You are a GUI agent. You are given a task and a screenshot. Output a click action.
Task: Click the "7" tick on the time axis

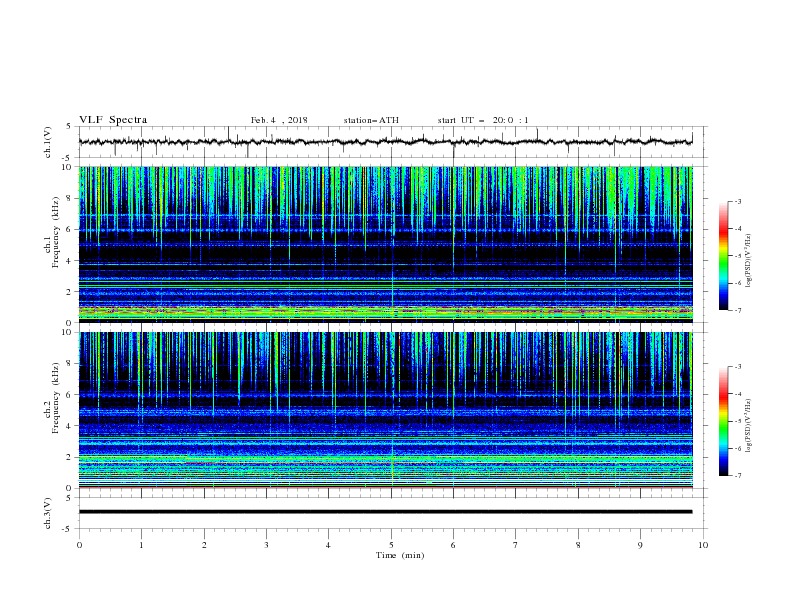pyautogui.click(x=516, y=545)
